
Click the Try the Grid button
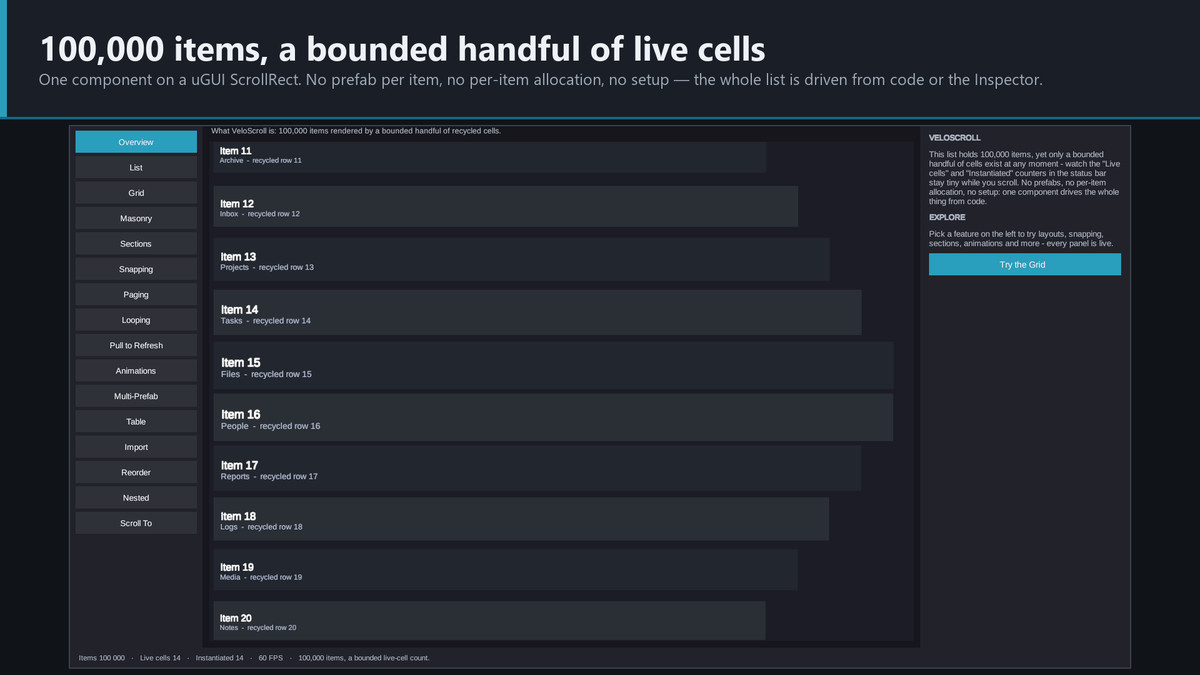1024,264
